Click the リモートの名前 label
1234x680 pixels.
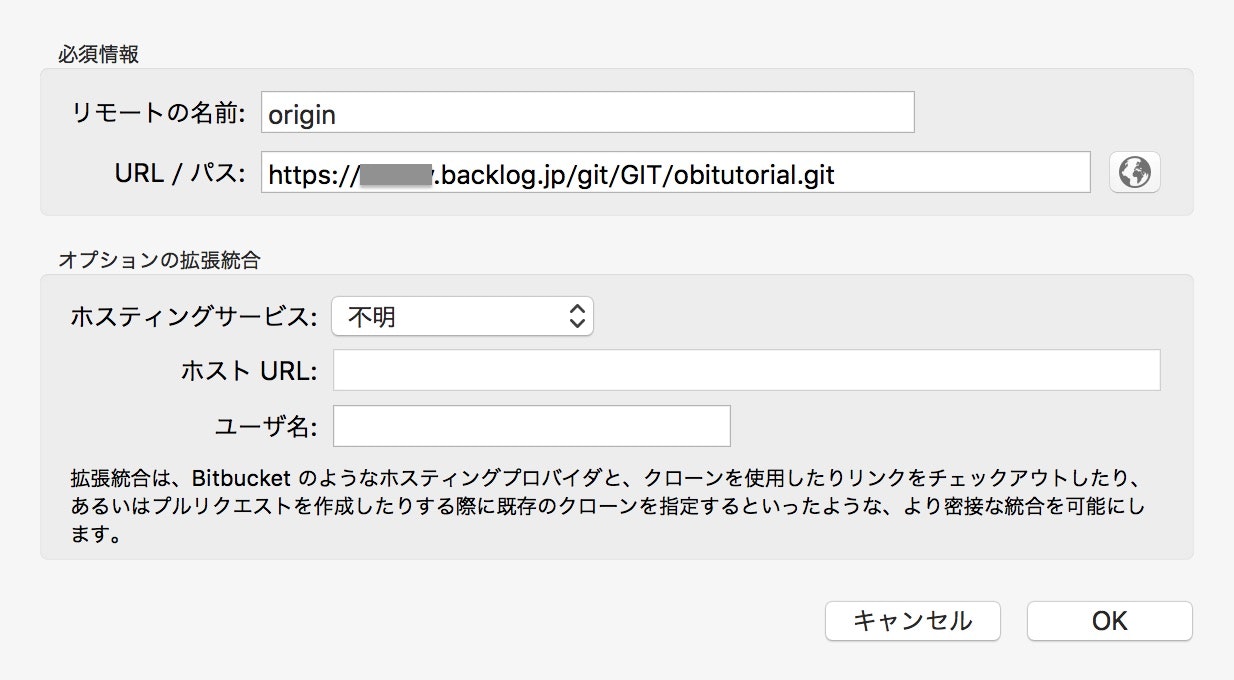[159, 113]
